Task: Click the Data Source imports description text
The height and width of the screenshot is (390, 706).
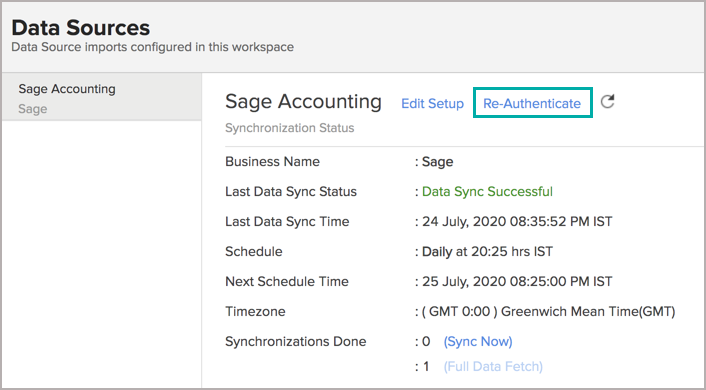Action: tap(152, 47)
